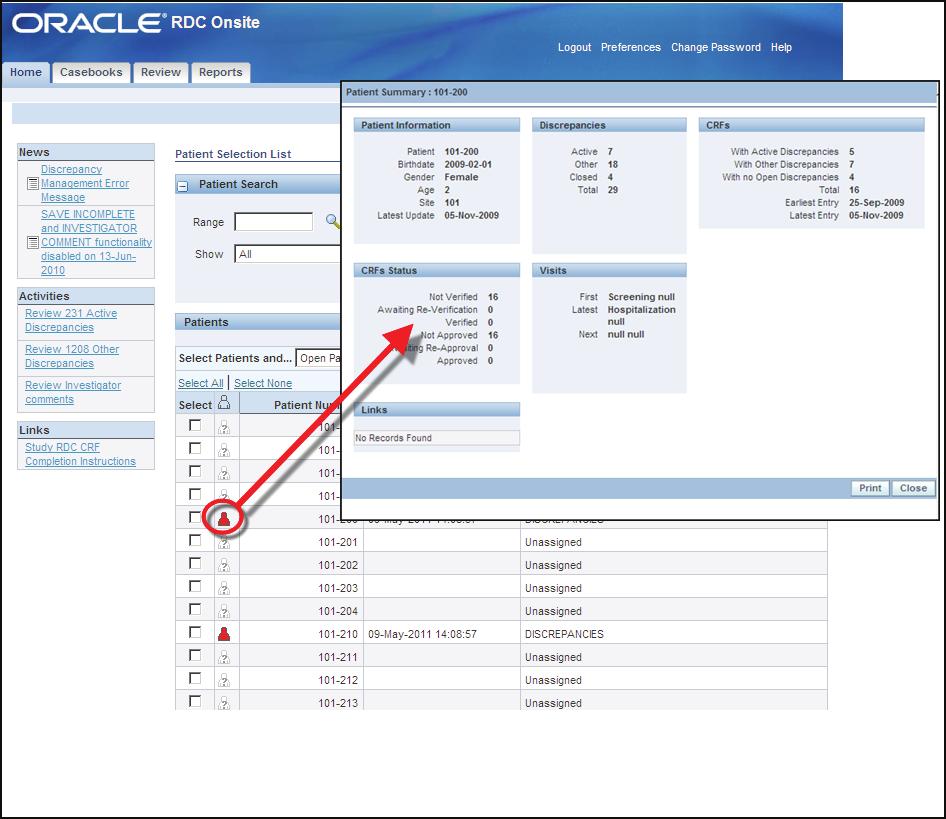Check the box for patient 101-213

(x=195, y=701)
